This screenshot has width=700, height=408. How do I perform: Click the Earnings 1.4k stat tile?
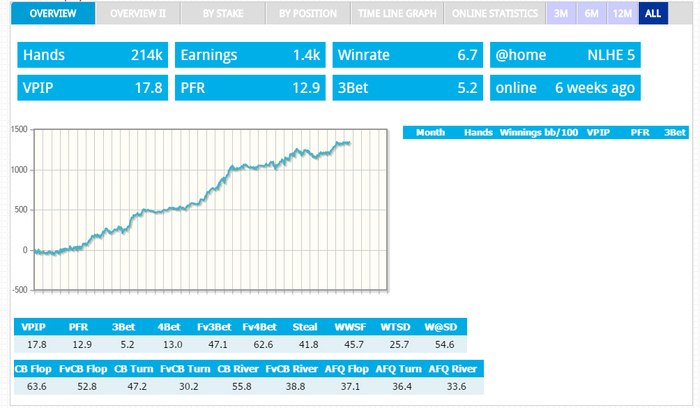tap(250, 55)
